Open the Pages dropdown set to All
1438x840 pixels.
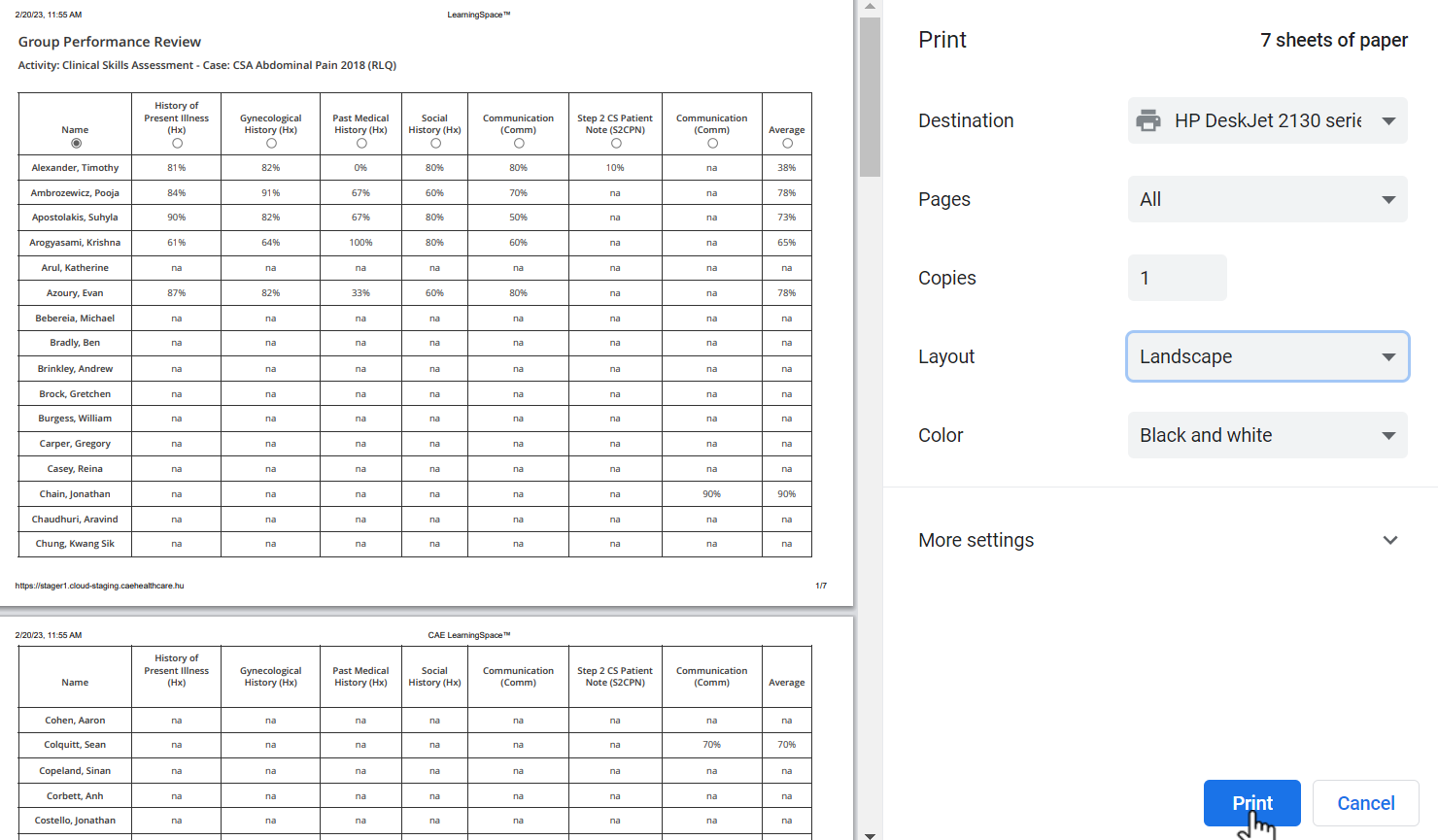(1267, 199)
